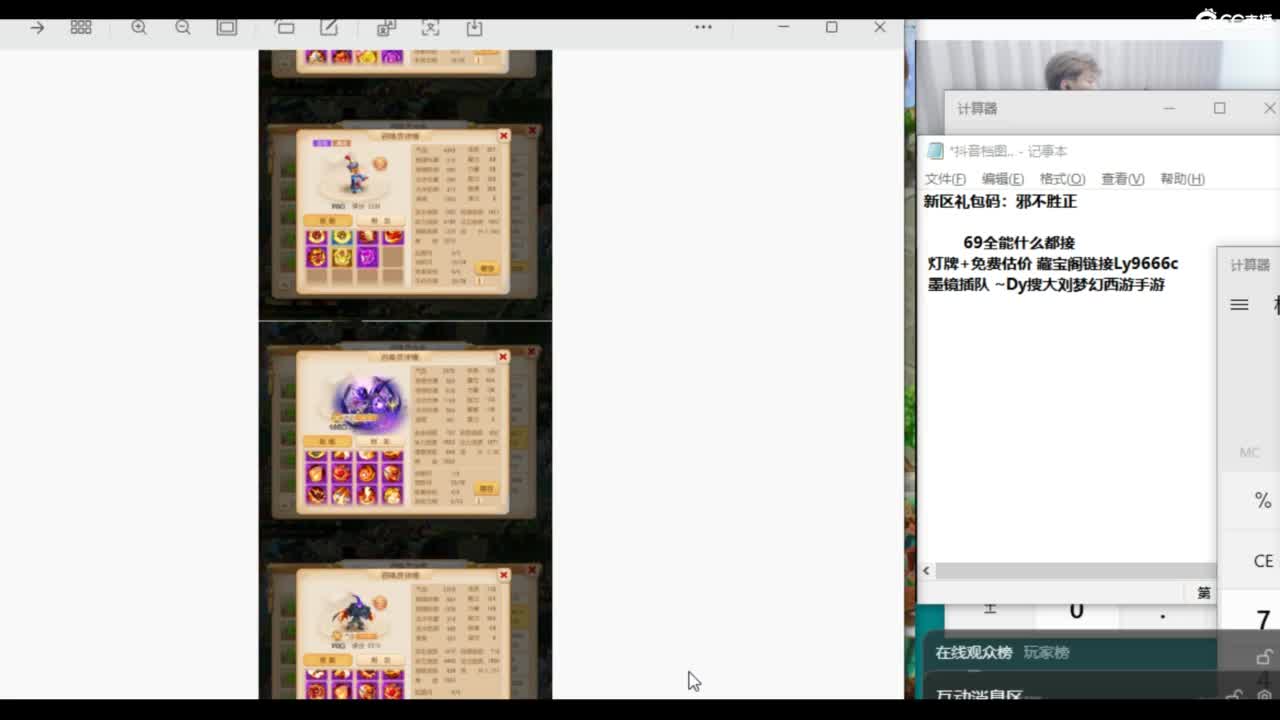
Task: Click the text line 新区礼包码：邪不胜正
Action: pos(1000,202)
